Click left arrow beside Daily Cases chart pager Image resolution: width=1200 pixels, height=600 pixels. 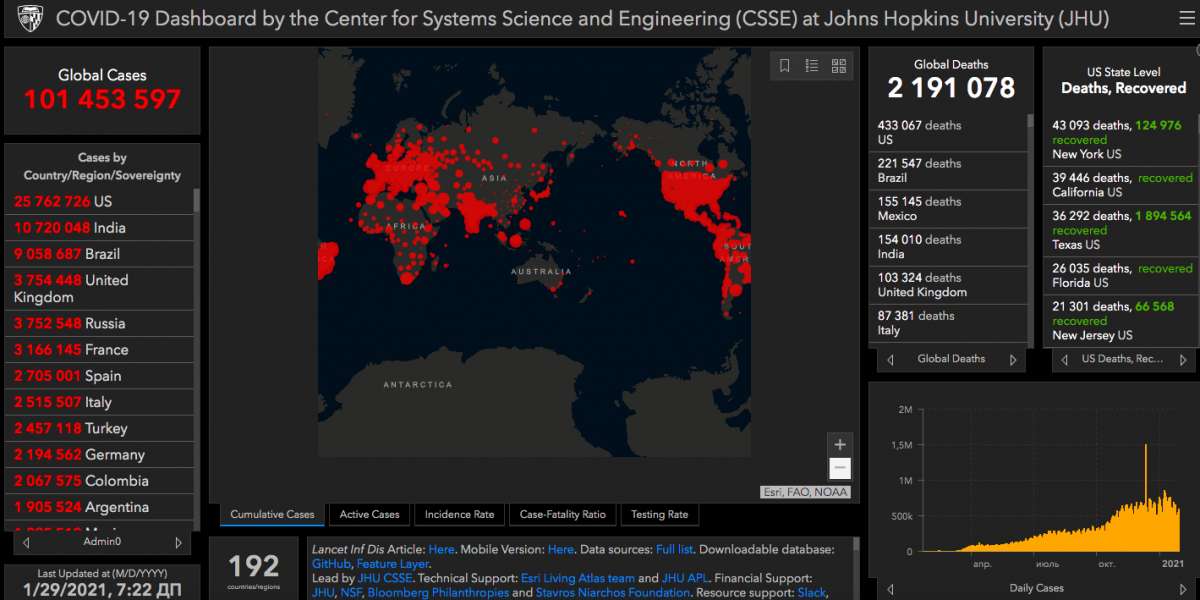tap(889, 588)
